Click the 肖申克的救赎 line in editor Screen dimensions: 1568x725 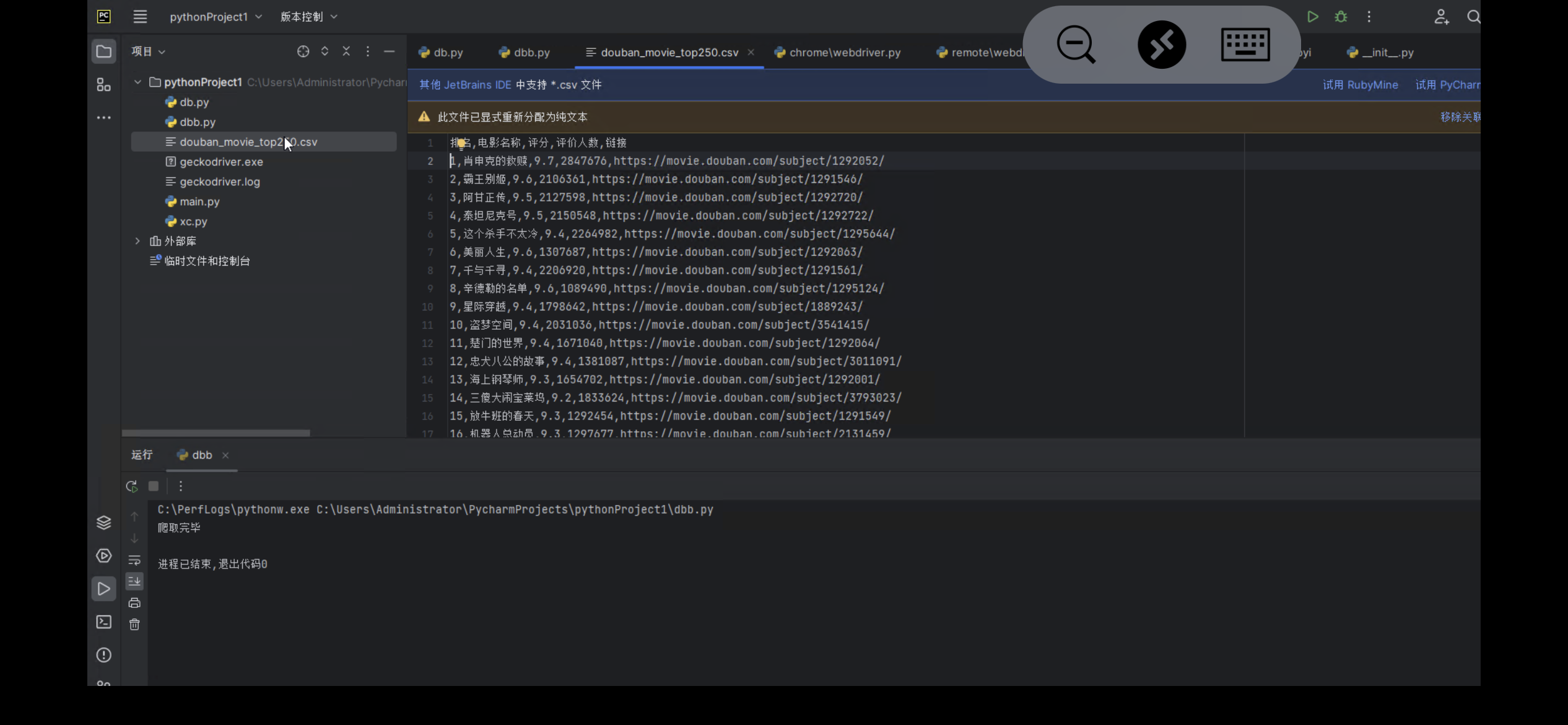pyautogui.click(x=668, y=161)
